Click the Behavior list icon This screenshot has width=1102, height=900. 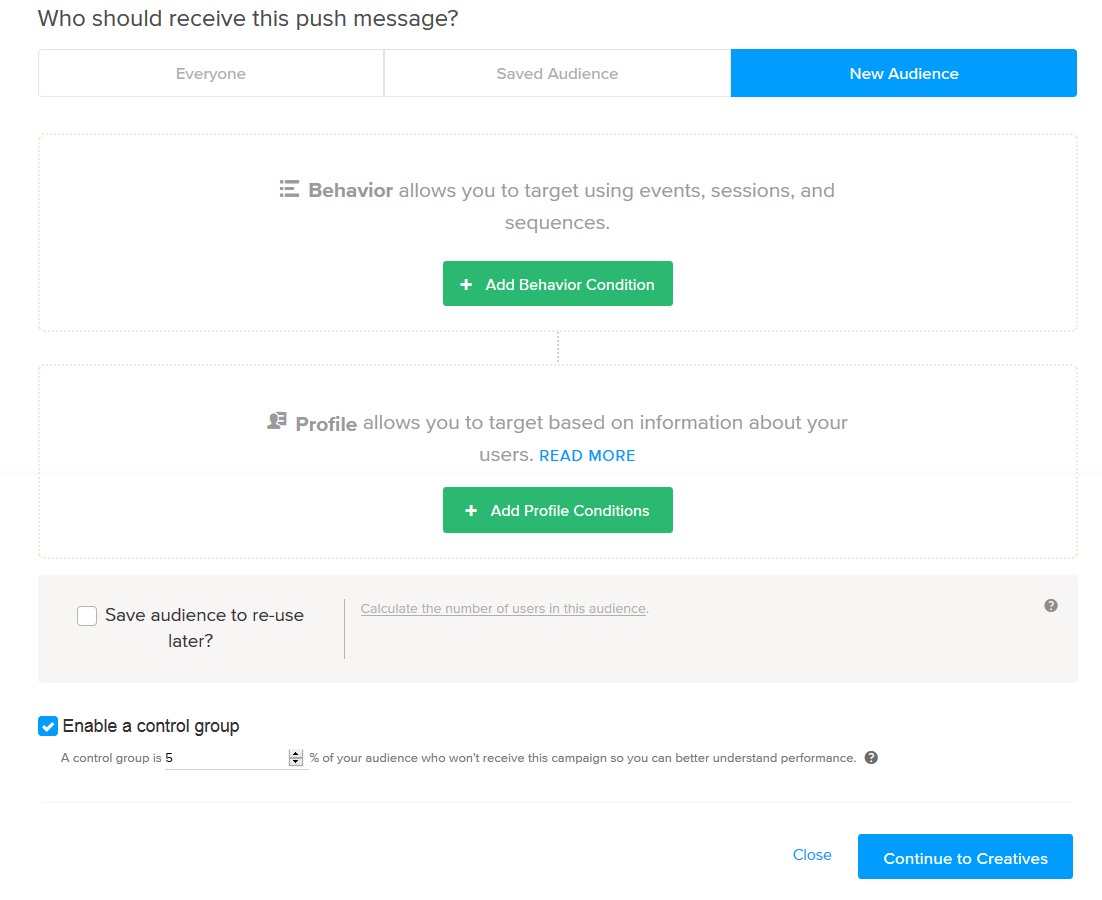click(x=289, y=189)
